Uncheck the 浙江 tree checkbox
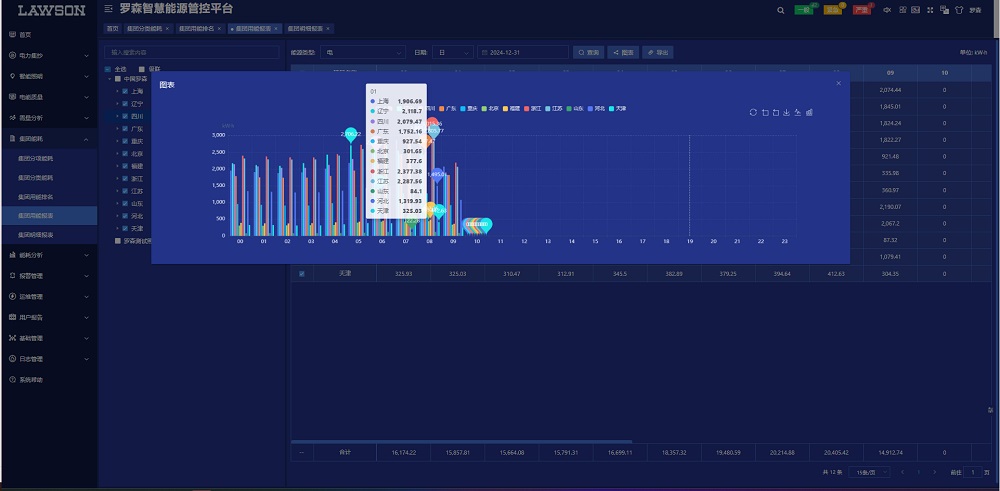This screenshot has width=1000, height=491. tap(126, 179)
